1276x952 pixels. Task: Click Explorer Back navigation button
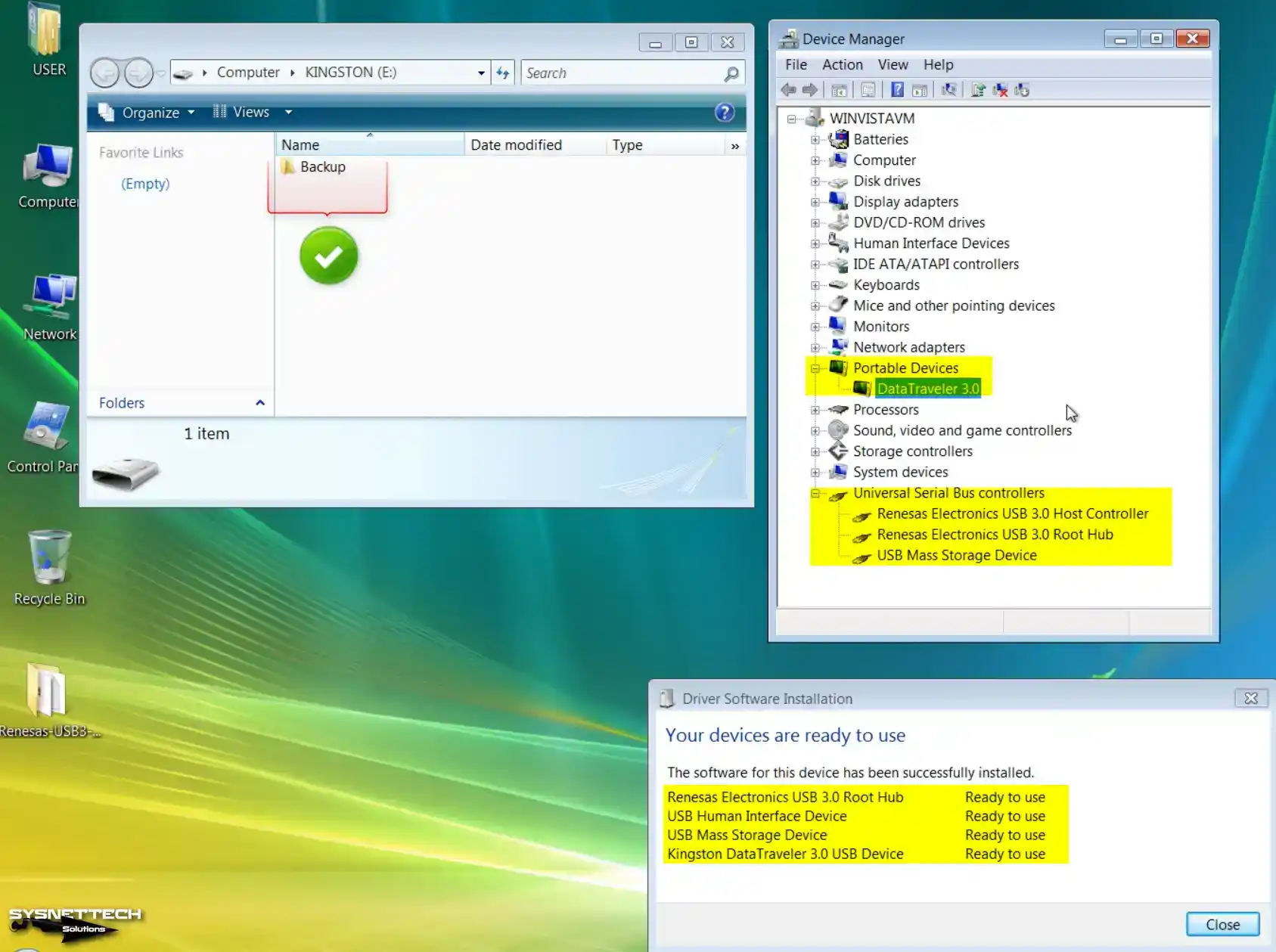tap(105, 73)
